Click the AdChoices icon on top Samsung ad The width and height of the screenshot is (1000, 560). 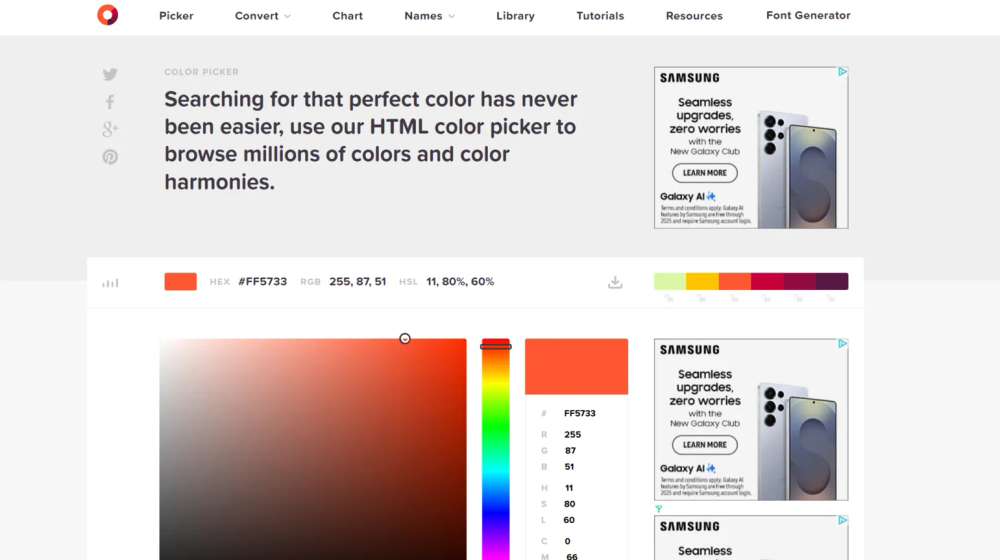point(842,72)
